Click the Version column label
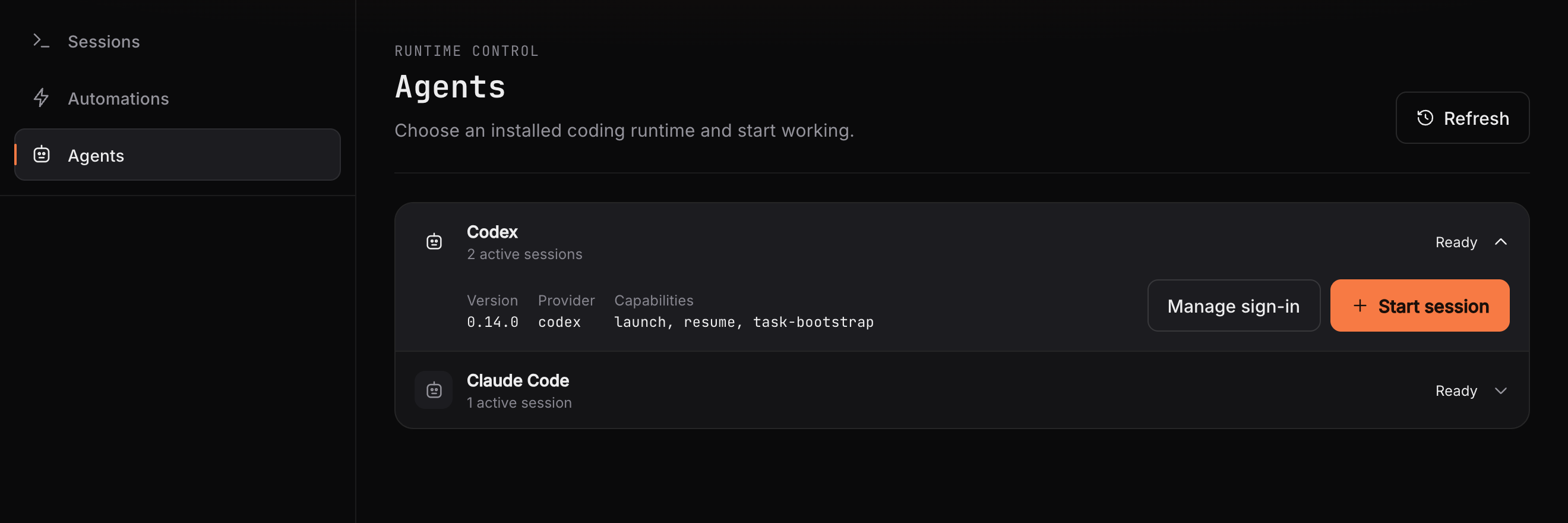This screenshot has height=523, width=1568. (x=492, y=300)
